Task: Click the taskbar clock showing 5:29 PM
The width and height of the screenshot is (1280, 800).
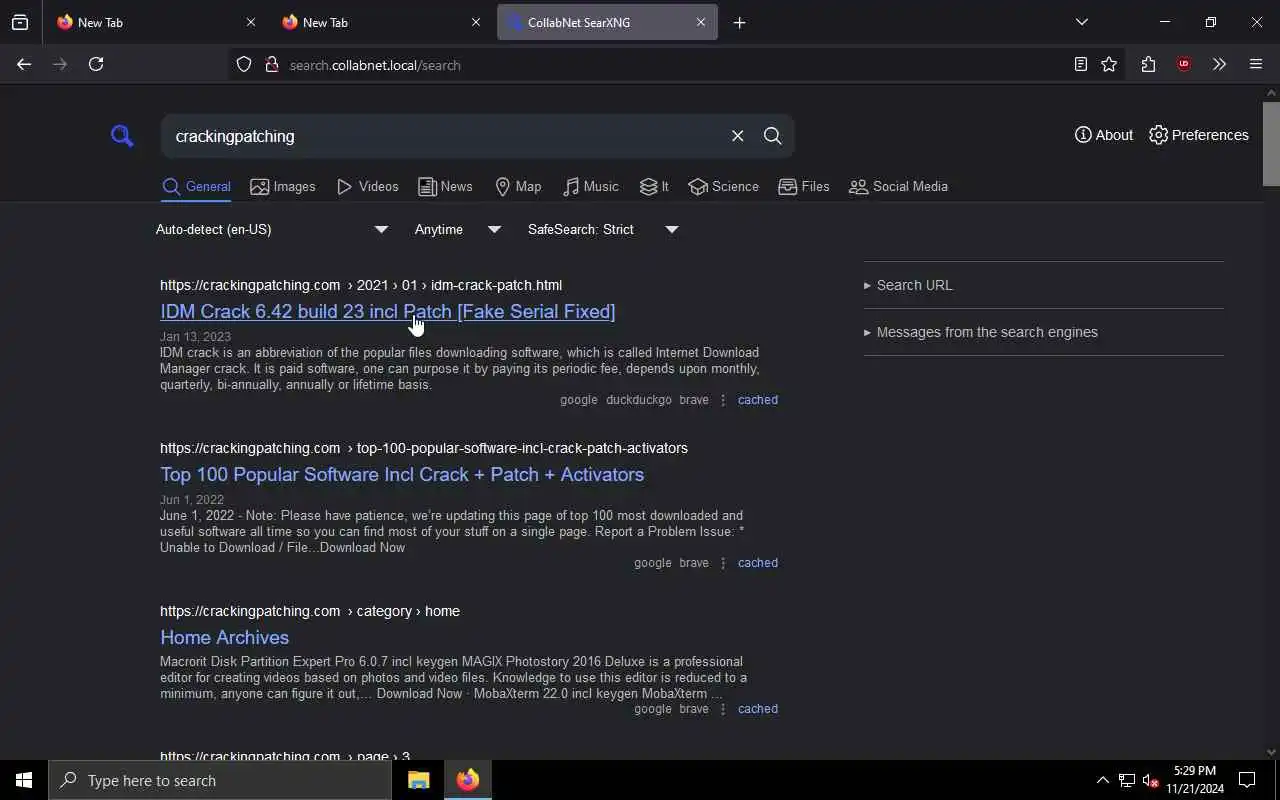Action: (1195, 780)
